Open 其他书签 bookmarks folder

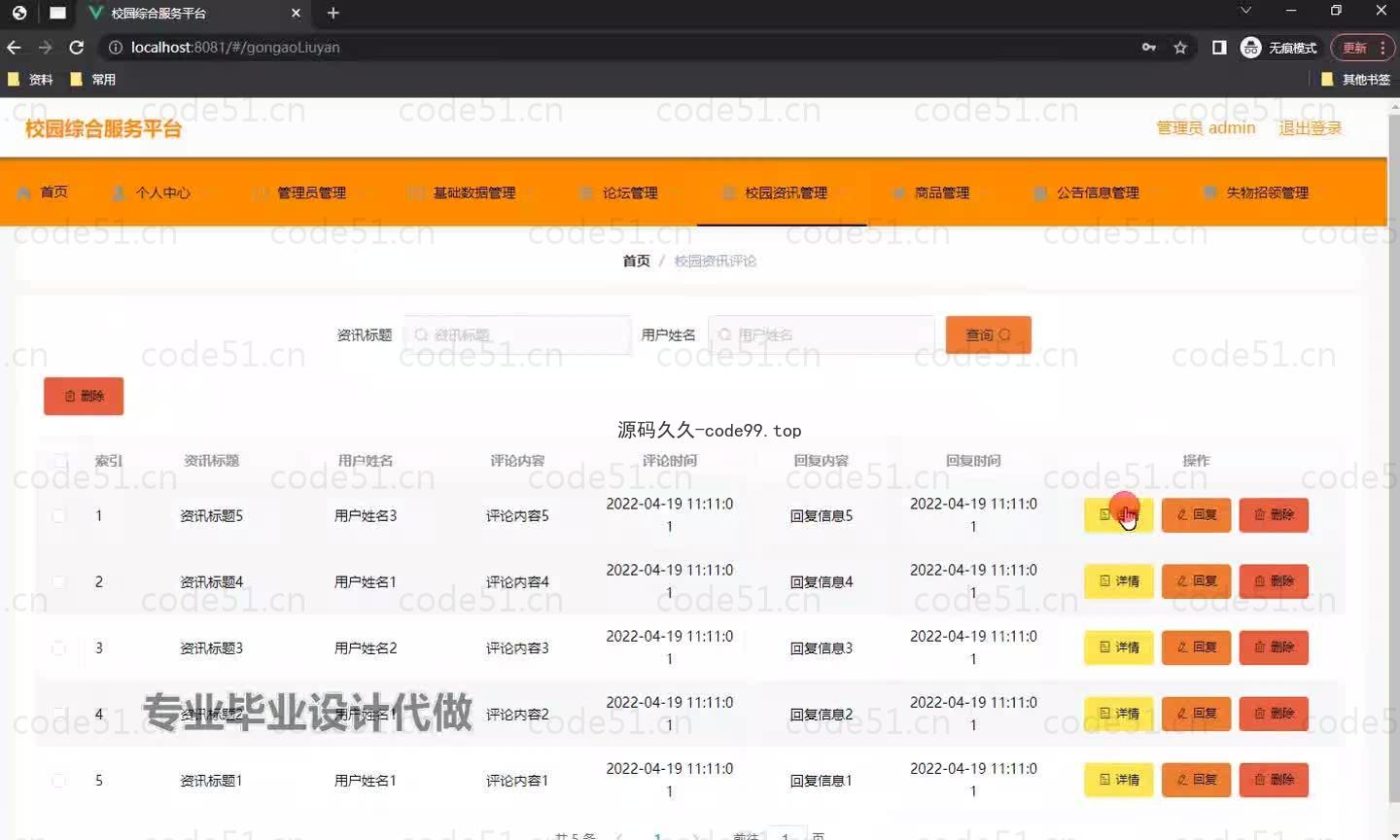click(1356, 80)
